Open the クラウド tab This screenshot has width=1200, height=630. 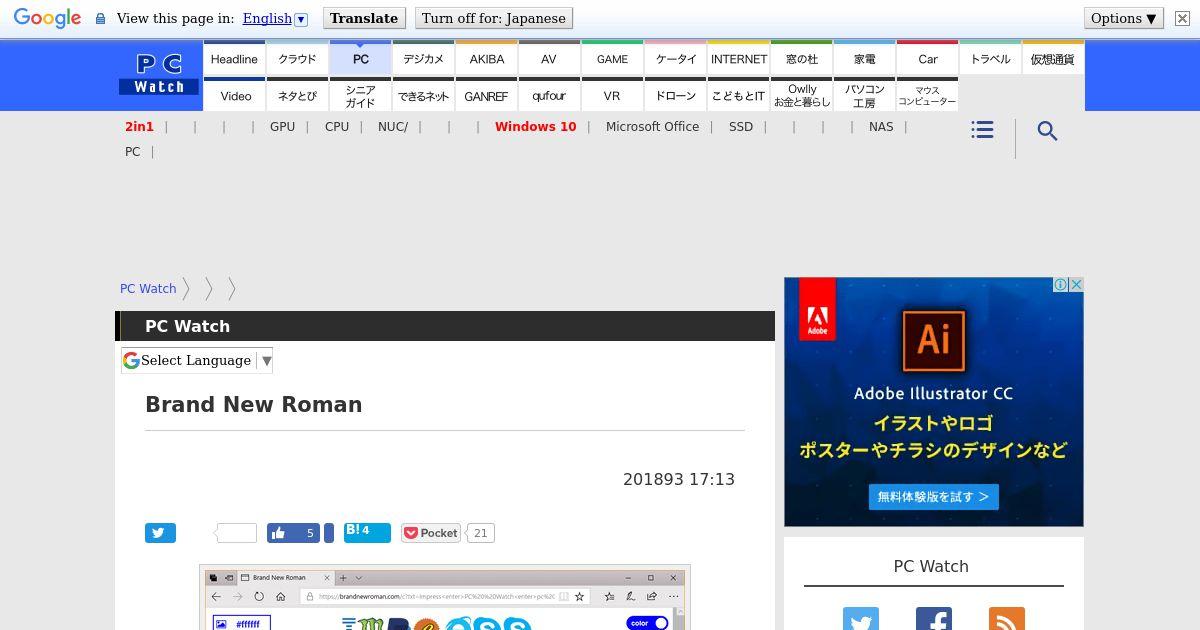point(297,59)
